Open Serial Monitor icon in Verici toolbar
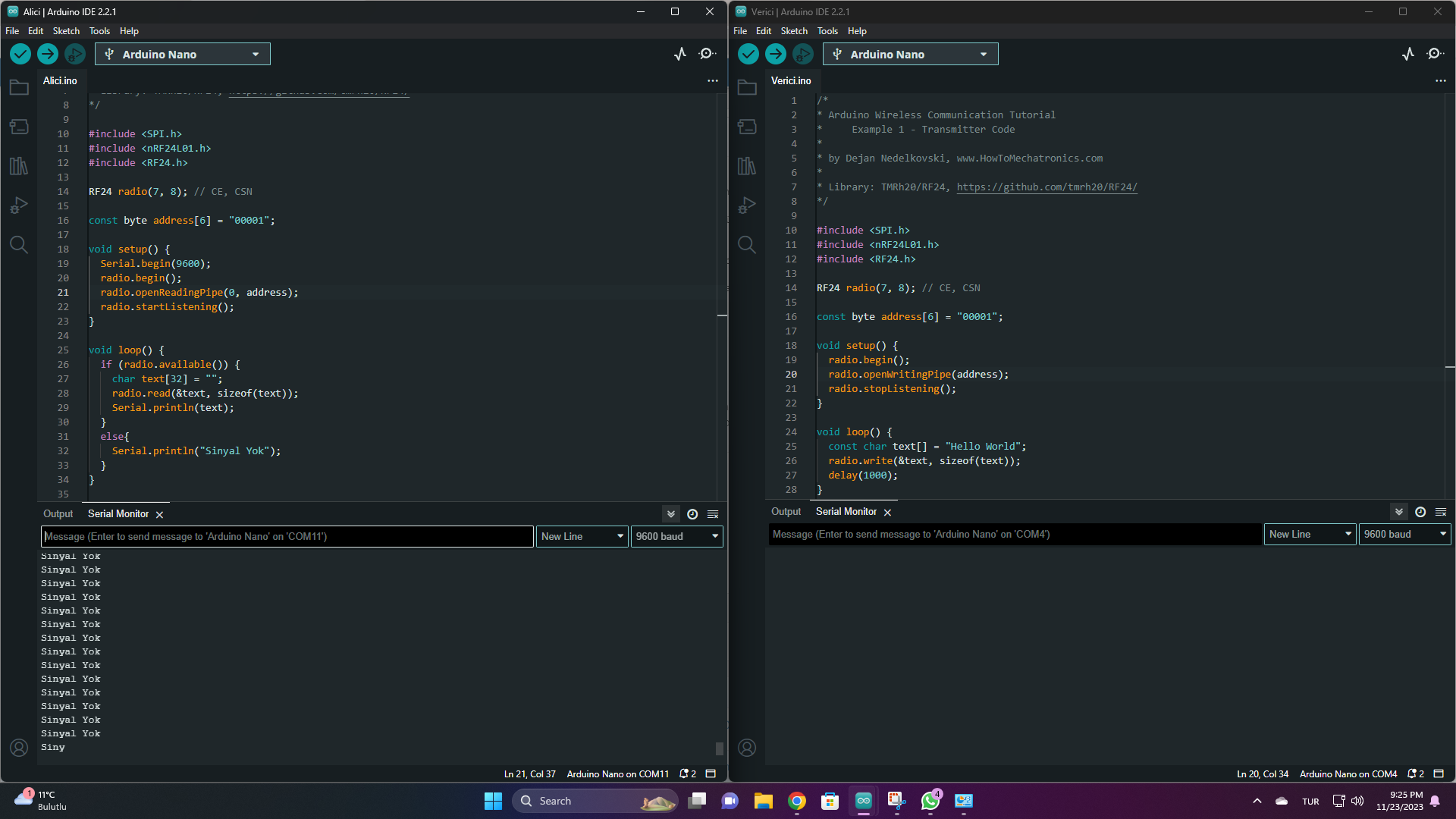The height and width of the screenshot is (819, 1456). (1436, 54)
